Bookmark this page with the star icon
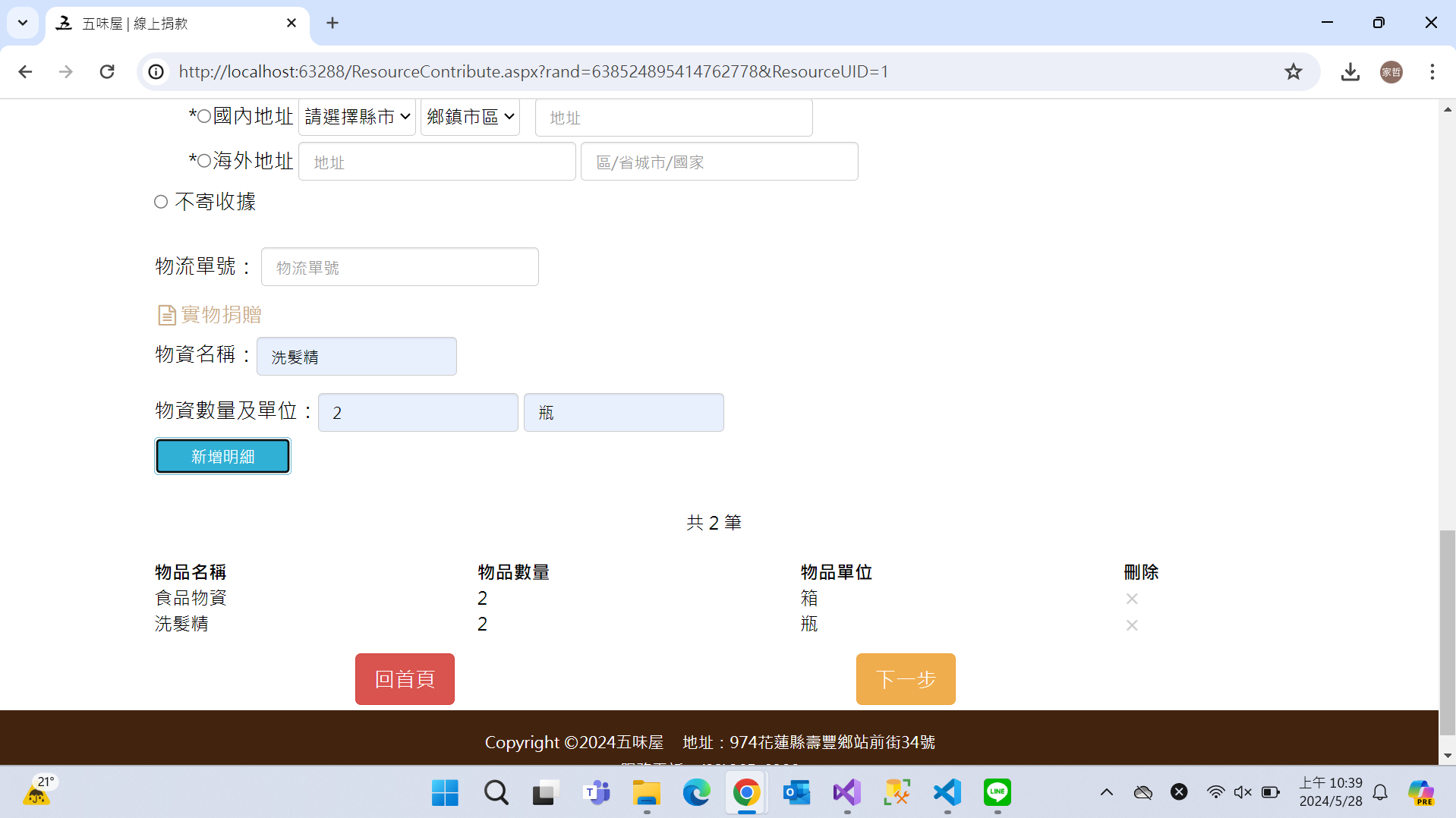 1293,71
